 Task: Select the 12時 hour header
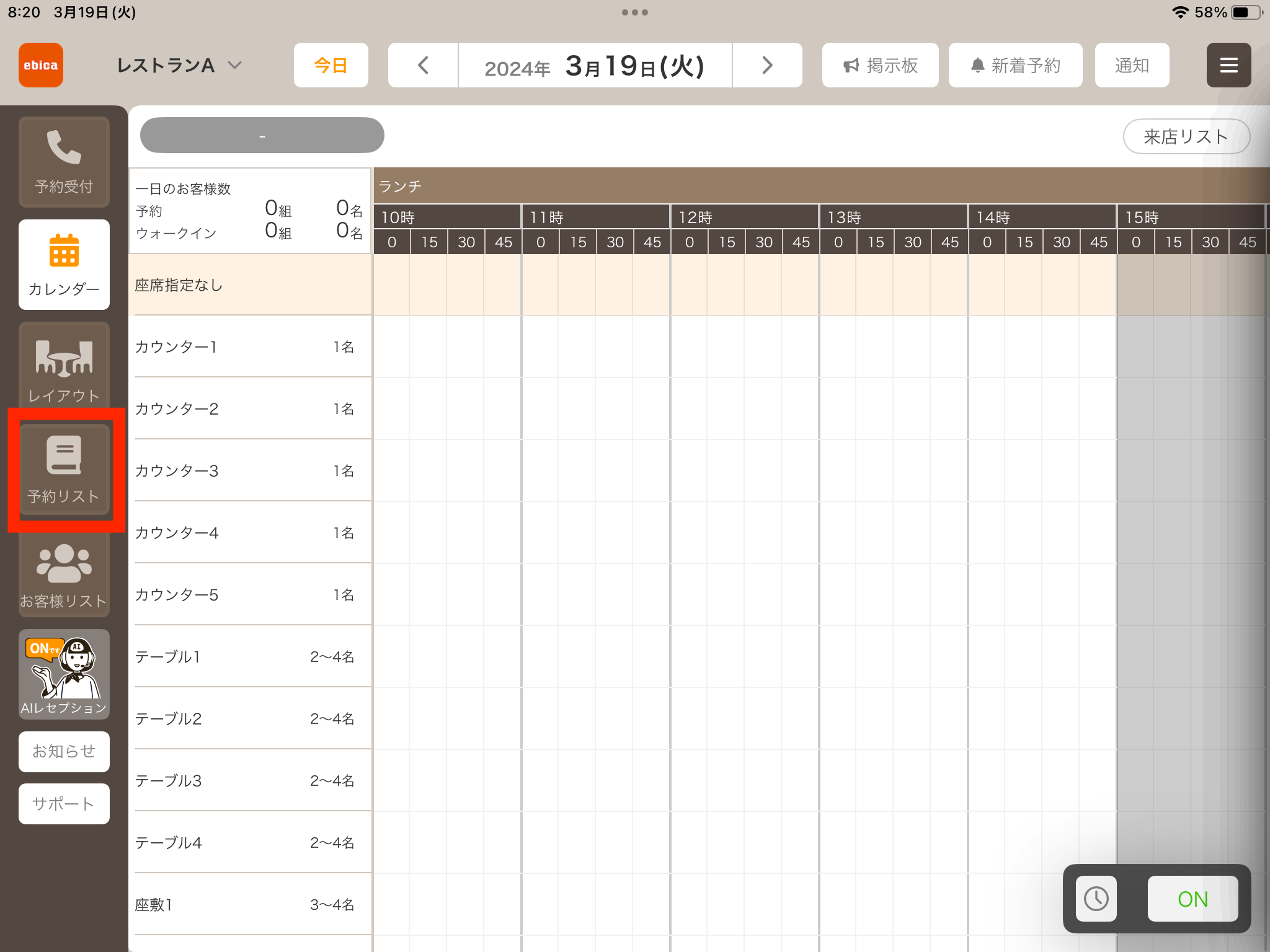745,217
